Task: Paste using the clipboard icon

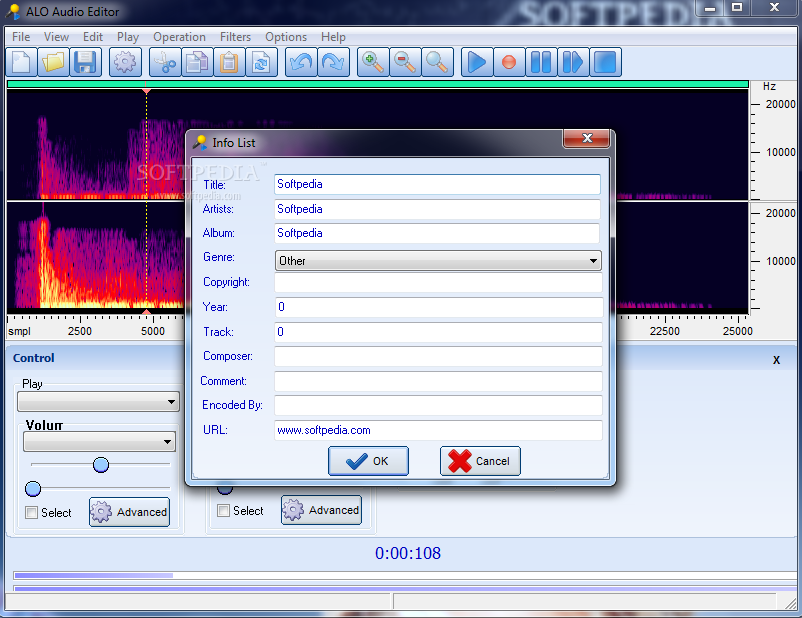Action: coord(229,62)
